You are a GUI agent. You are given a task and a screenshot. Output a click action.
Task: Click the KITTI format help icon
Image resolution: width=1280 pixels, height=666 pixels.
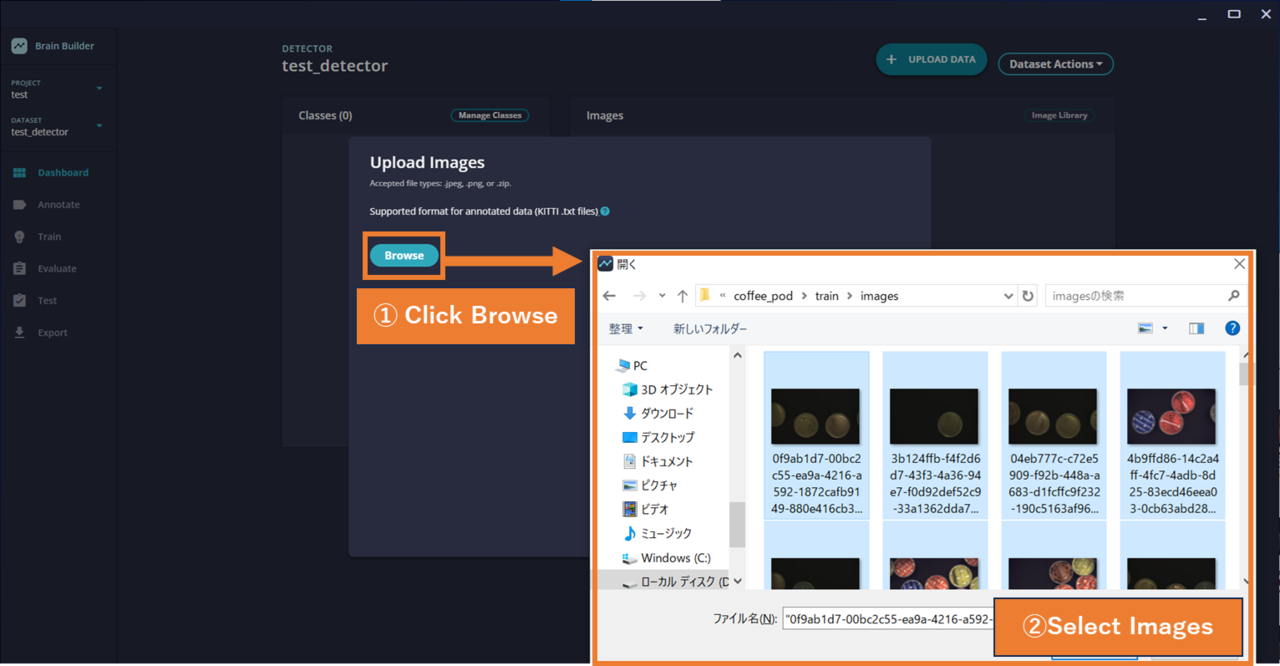coord(605,211)
